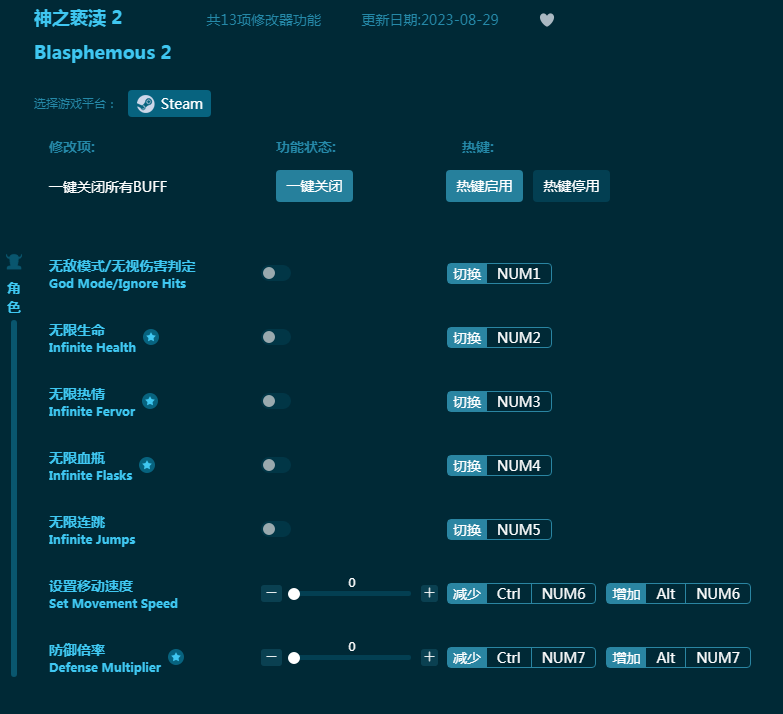The image size is (783, 714).
Task: Select 热键启用 hotkey enable button
Action: (484, 186)
